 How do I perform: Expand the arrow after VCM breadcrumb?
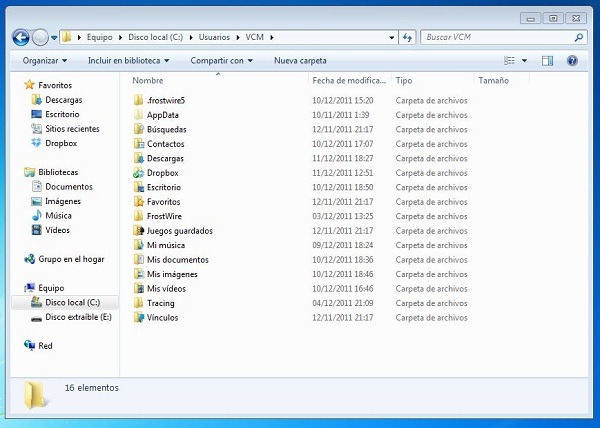[x=272, y=37]
